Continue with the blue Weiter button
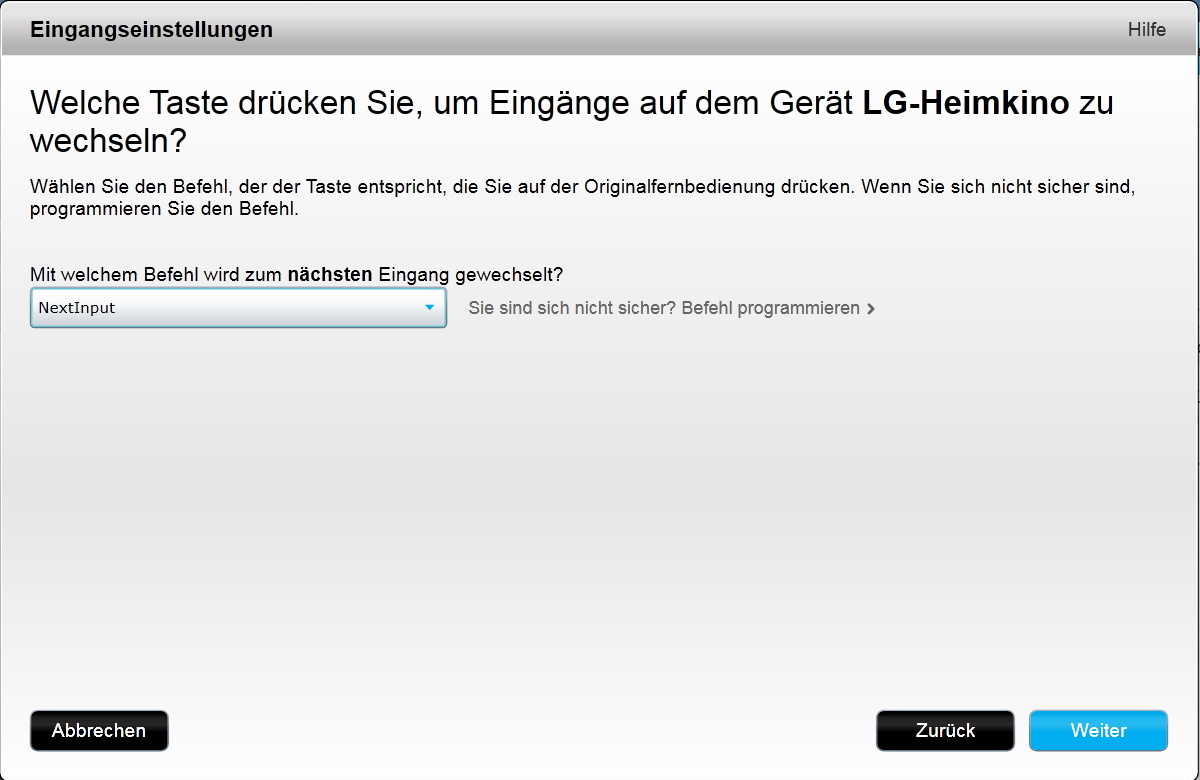Image resolution: width=1200 pixels, height=780 pixels. [1098, 731]
